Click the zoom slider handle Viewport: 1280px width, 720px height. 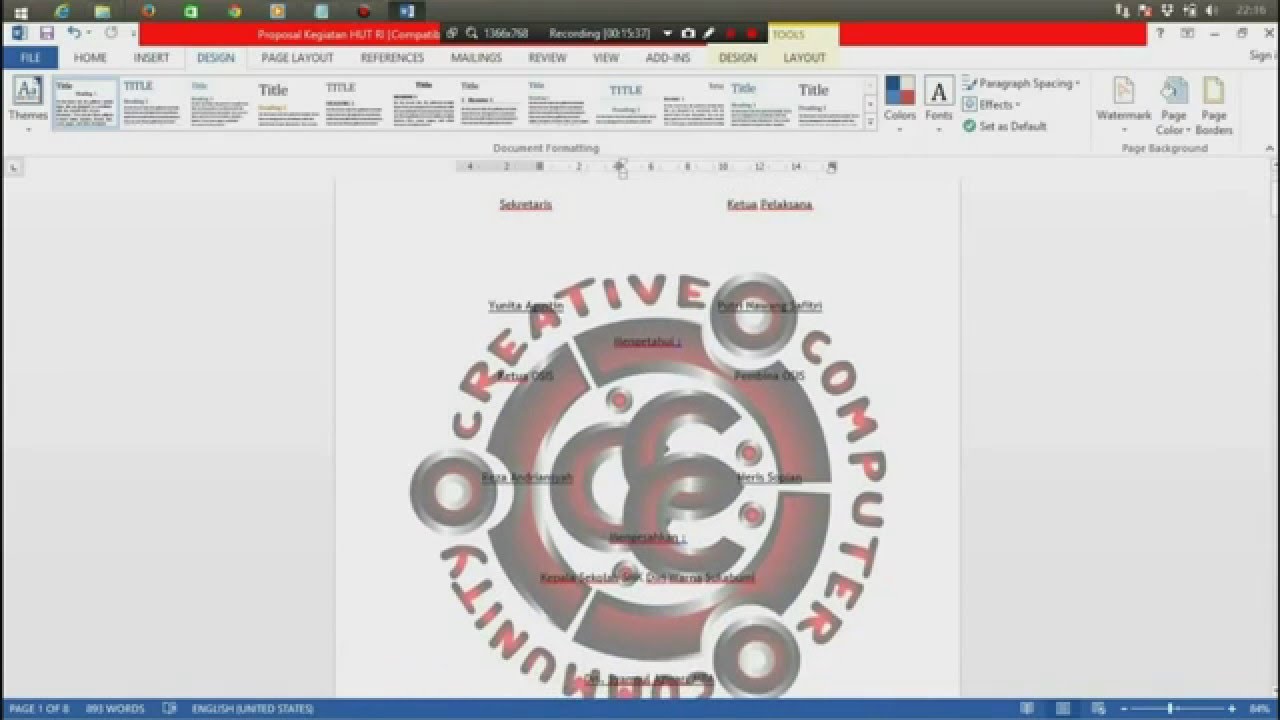coord(1170,709)
